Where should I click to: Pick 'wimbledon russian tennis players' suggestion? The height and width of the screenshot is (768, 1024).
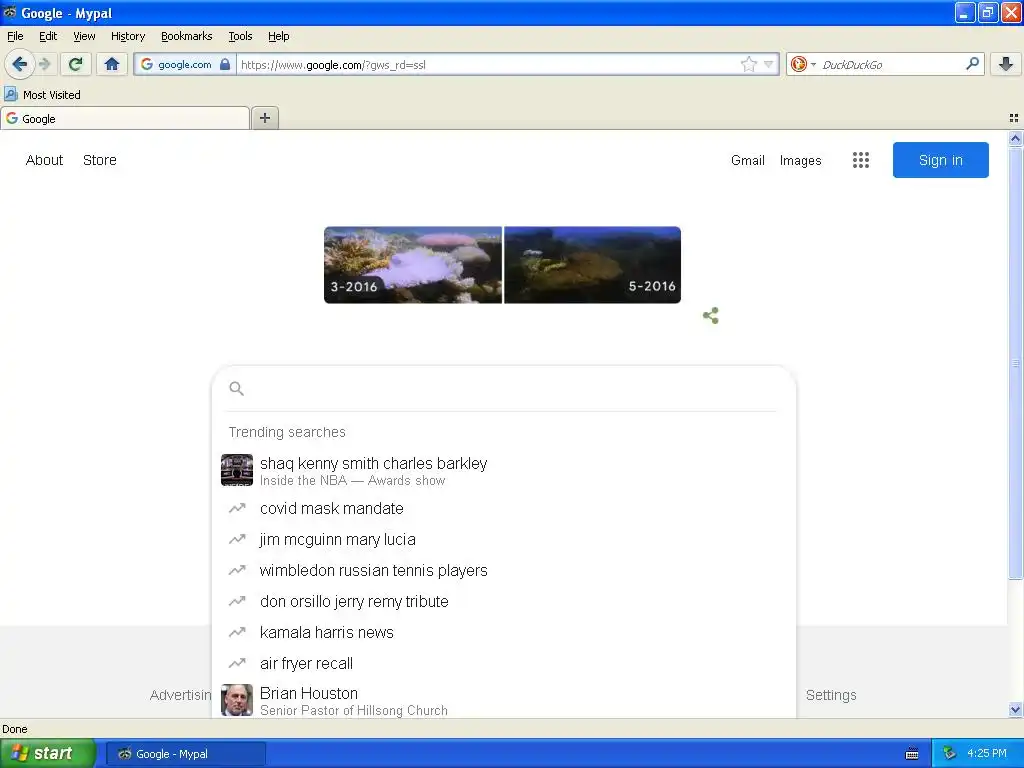pyautogui.click(x=503, y=570)
